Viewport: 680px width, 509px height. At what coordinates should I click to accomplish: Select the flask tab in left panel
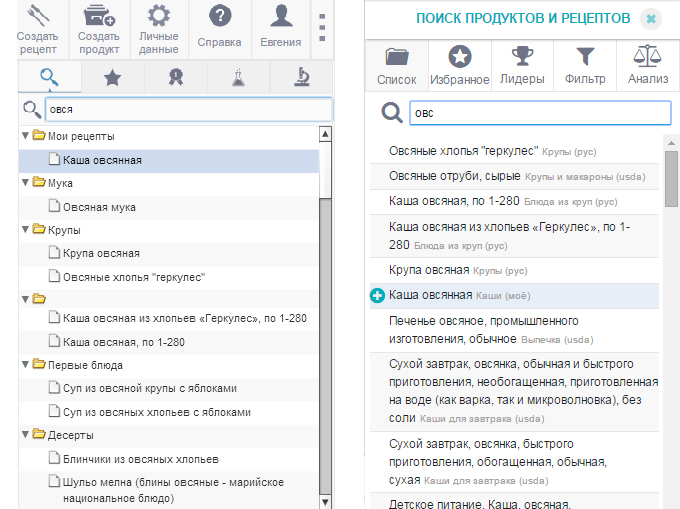pos(238,76)
